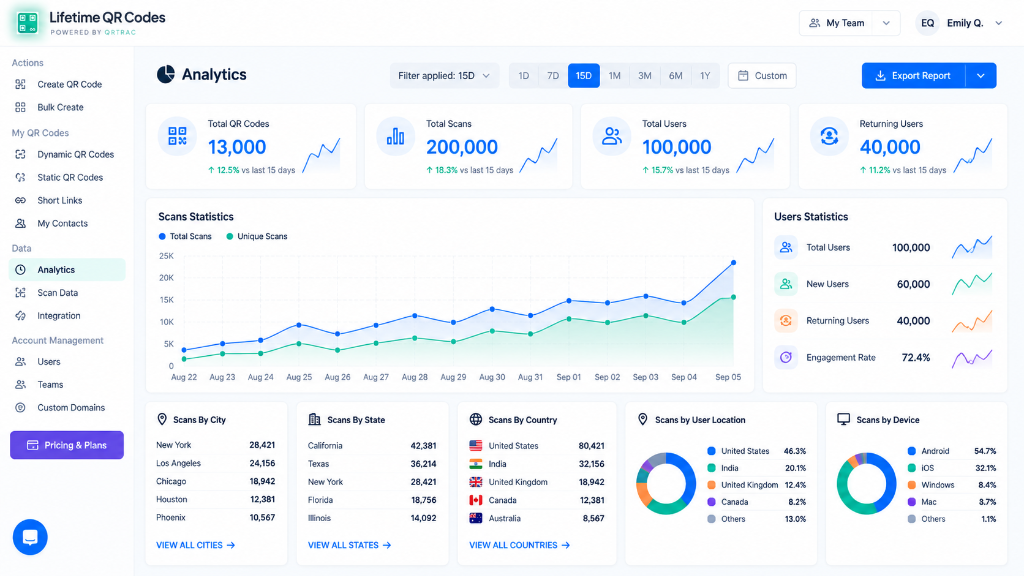Screen dimensions: 1024x576
Task: Follow the VIEW ALL CITIES link
Action: [x=195, y=545]
